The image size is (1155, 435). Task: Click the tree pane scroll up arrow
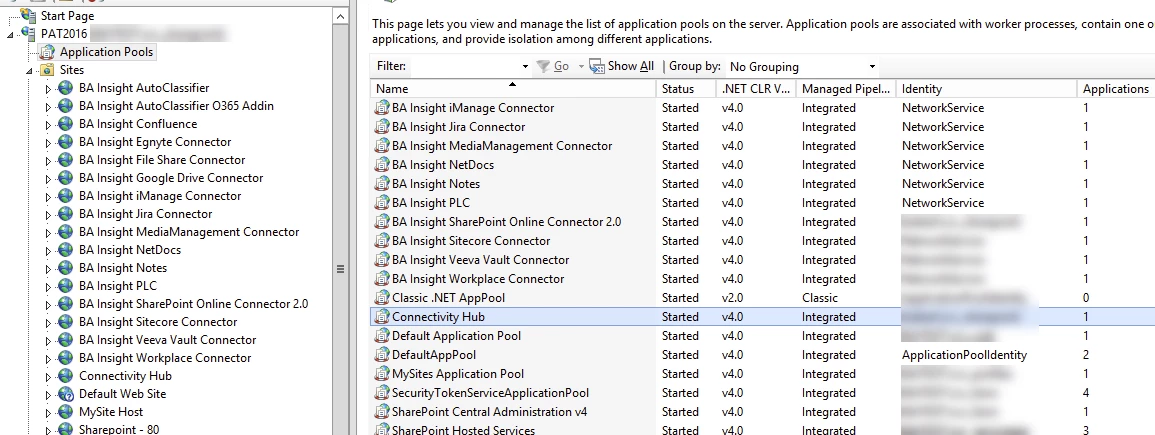pyautogui.click(x=340, y=16)
